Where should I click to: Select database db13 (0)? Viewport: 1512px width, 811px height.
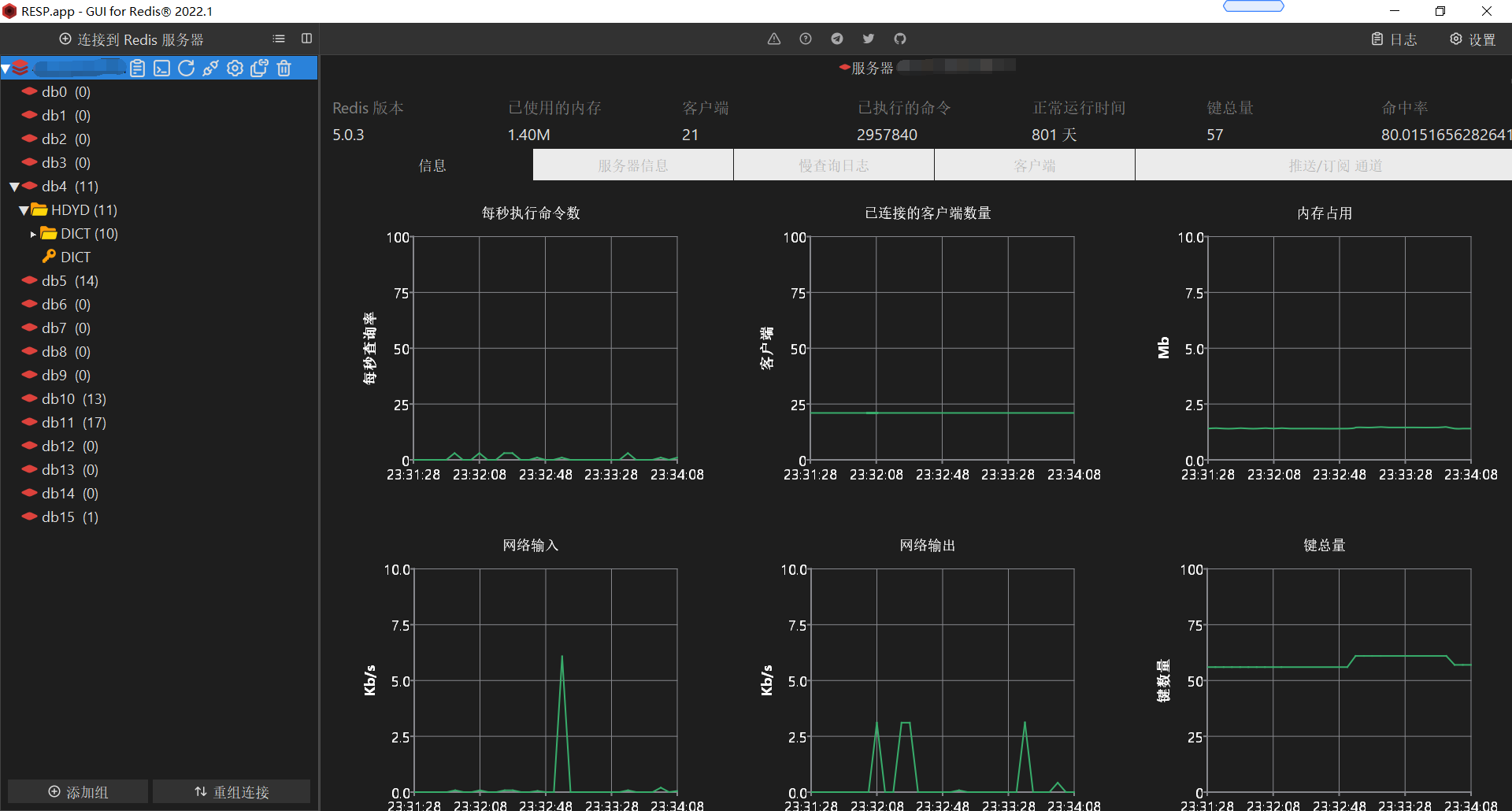tap(70, 469)
